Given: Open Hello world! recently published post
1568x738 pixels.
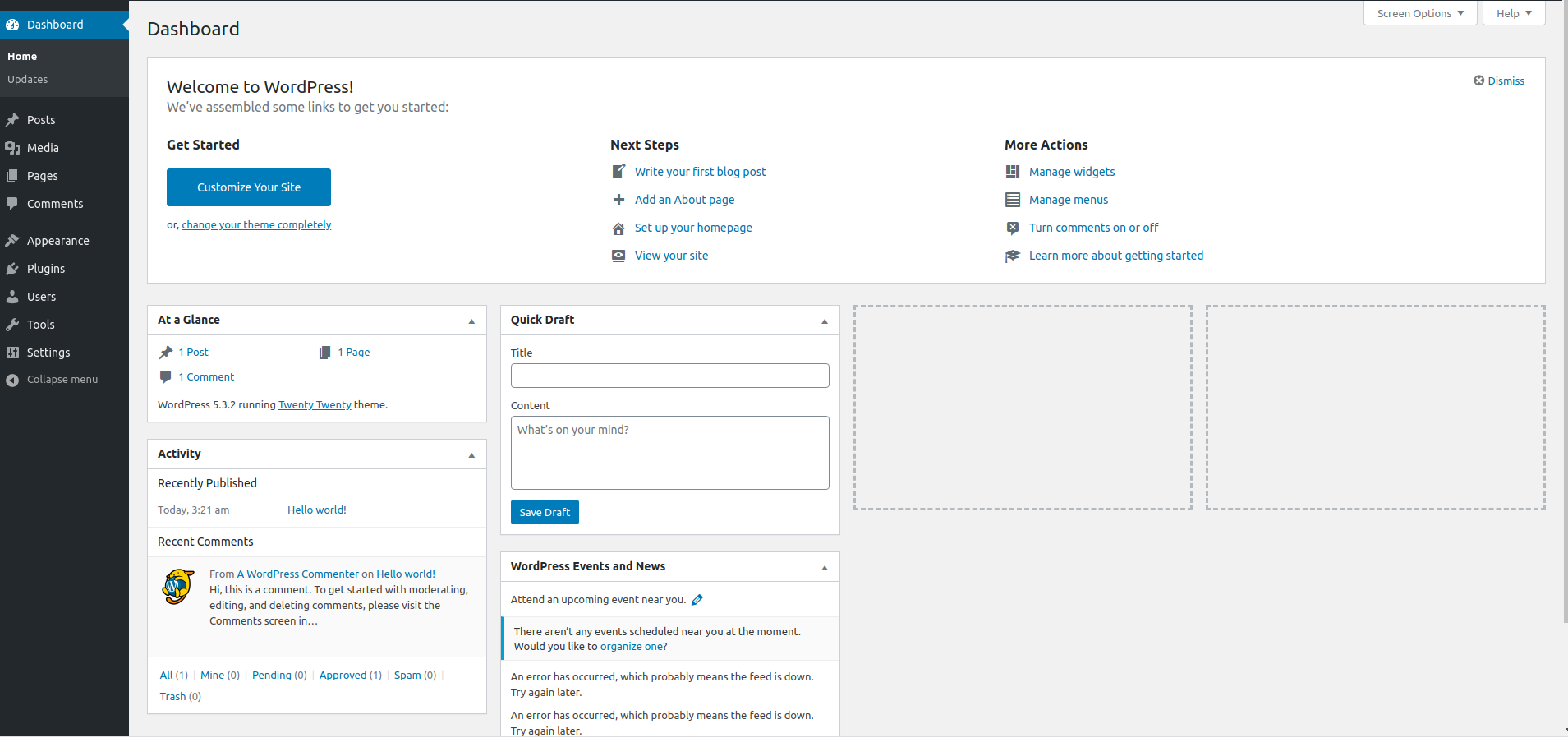Looking at the screenshot, I should pyautogui.click(x=317, y=510).
